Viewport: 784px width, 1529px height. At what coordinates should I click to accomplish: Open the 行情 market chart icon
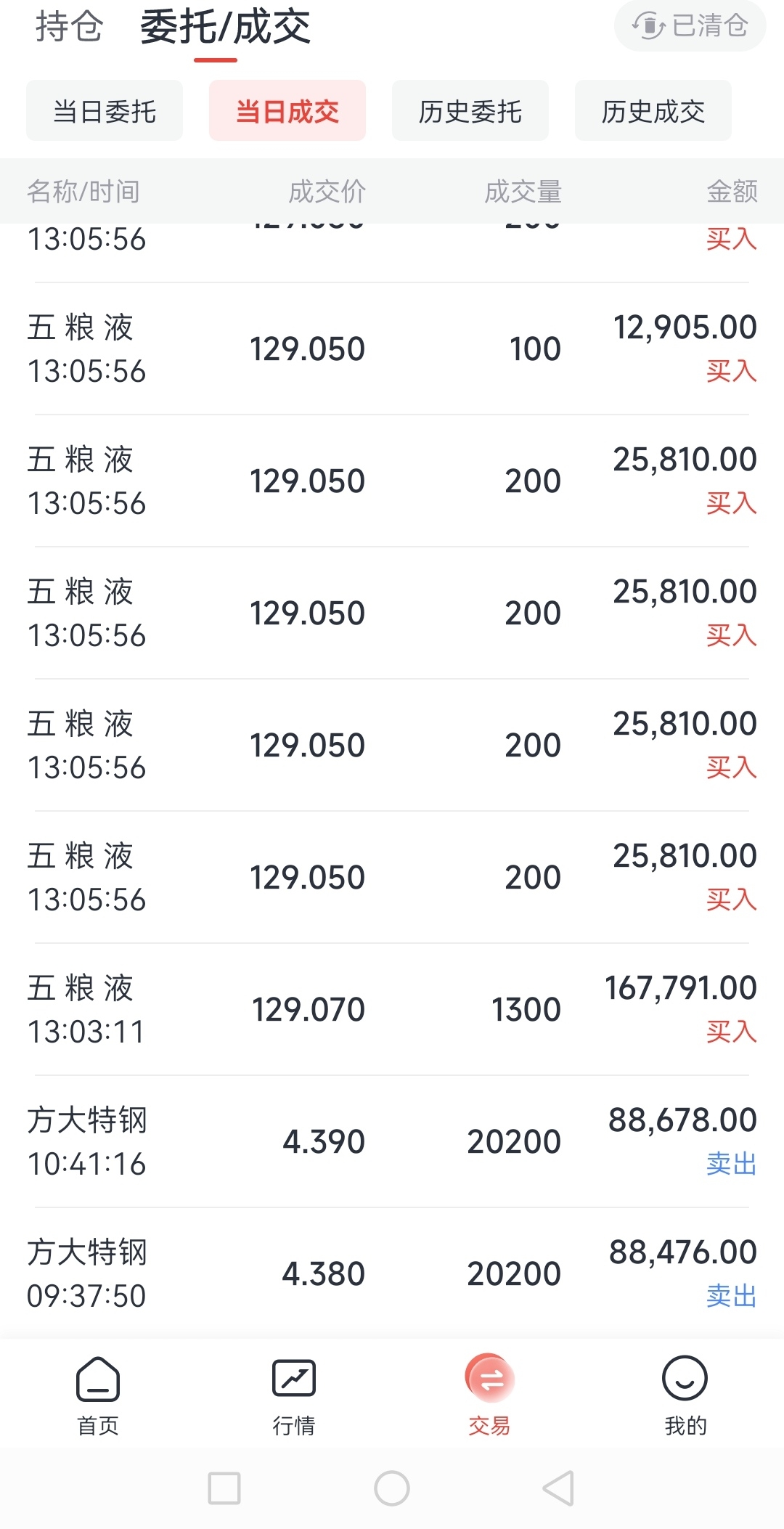(x=293, y=1378)
